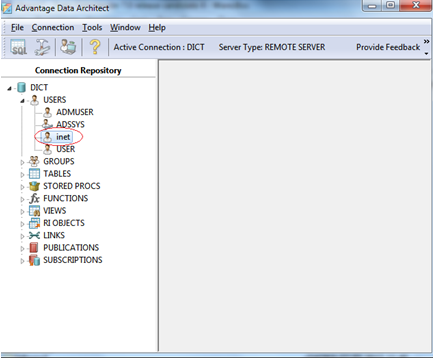Click the USERS folder person icon
Screen dimensions: 433x361
34,100
